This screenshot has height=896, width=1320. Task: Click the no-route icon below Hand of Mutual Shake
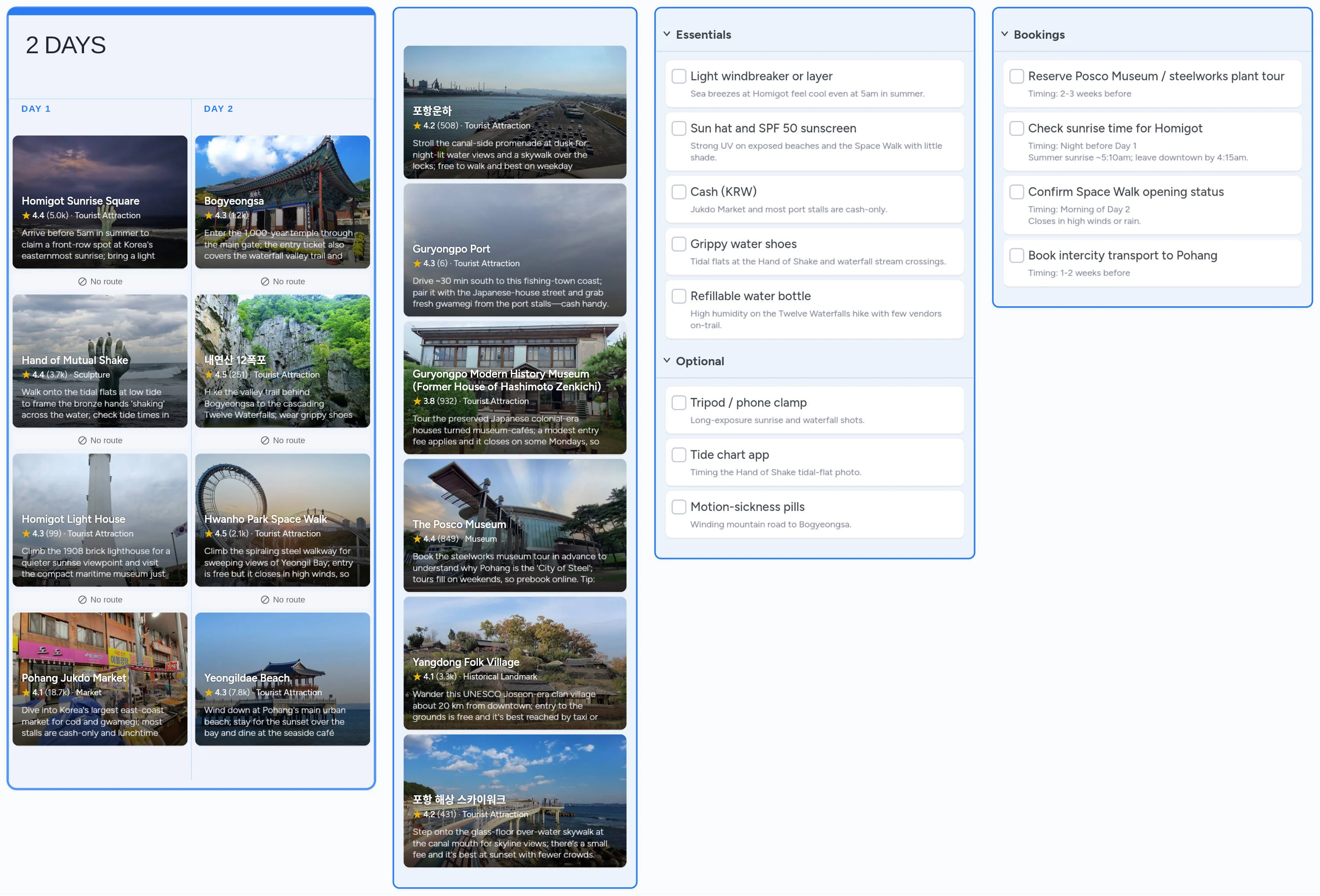[82, 441]
